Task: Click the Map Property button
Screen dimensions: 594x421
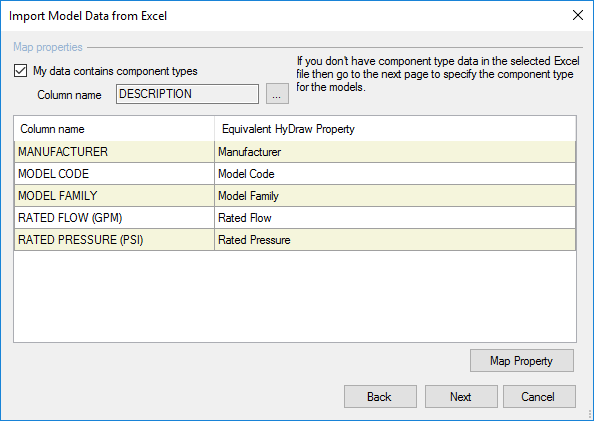Action: pyautogui.click(x=522, y=361)
